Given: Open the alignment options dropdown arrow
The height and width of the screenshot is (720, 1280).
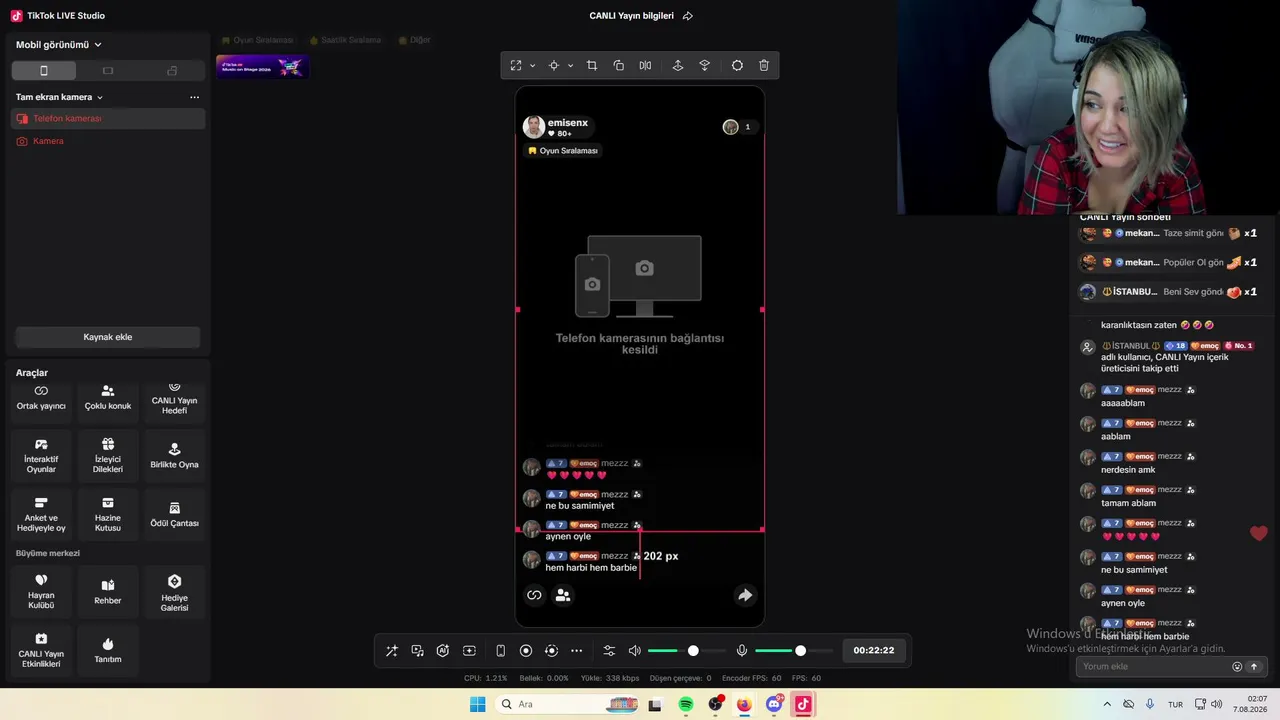Looking at the screenshot, I should click(x=570, y=66).
